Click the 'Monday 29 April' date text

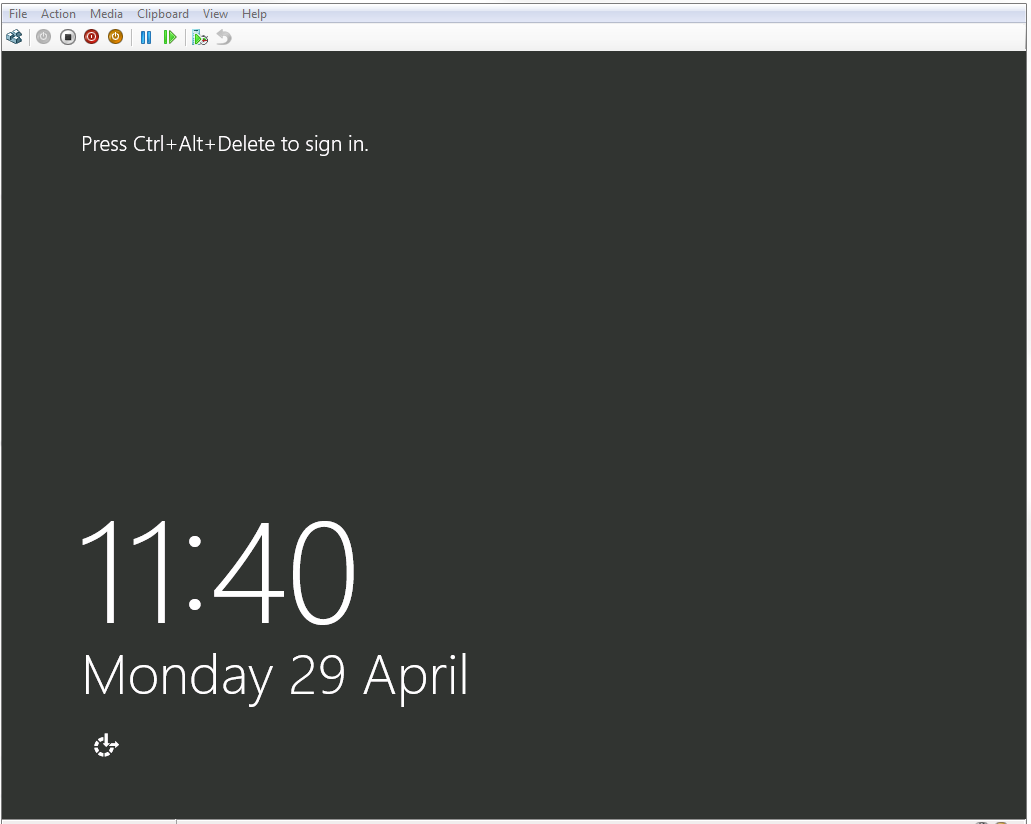pyautogui.click(x=275, y=676)
